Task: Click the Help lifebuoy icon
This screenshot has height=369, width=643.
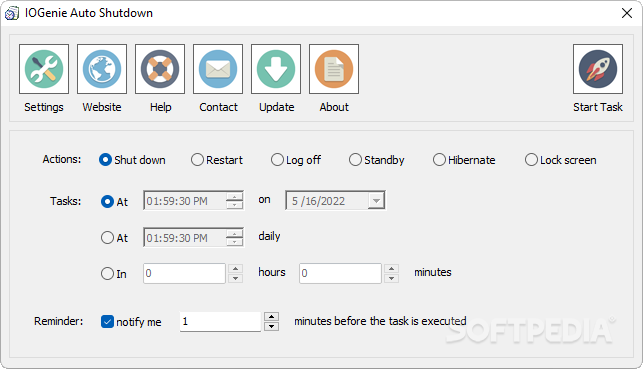Action: pos(160,69)
